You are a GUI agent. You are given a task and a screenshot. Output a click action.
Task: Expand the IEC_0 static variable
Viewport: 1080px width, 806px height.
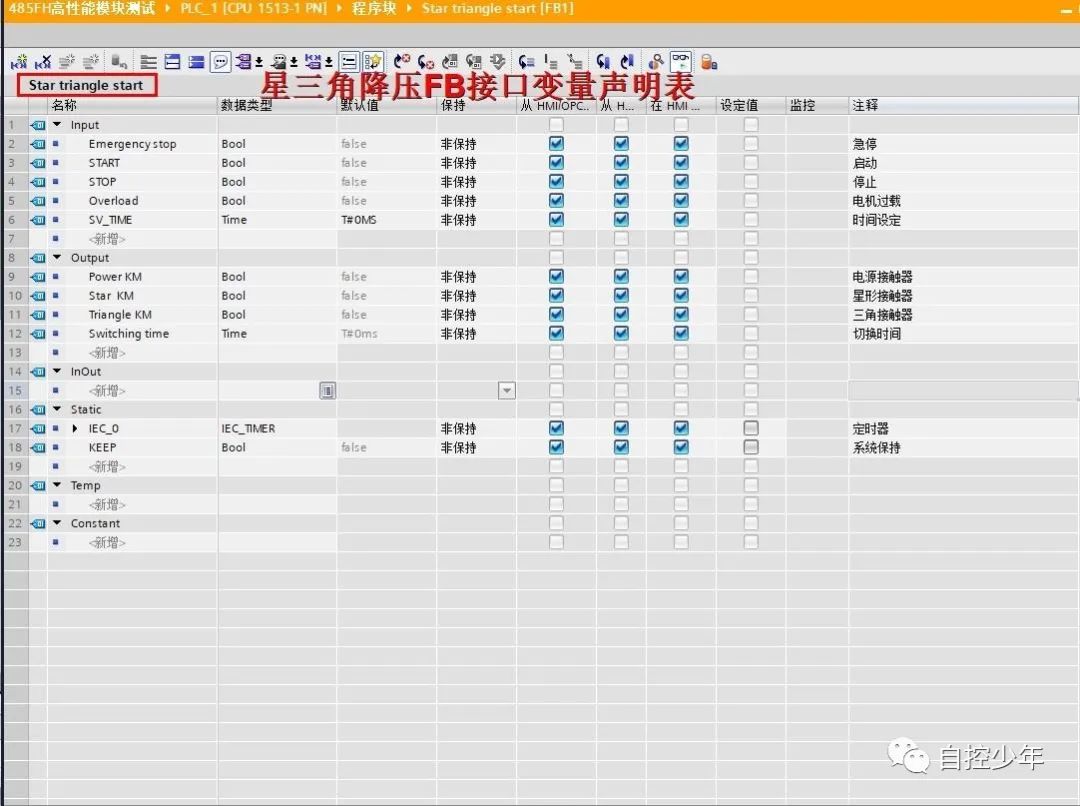[x=72, y=428]
